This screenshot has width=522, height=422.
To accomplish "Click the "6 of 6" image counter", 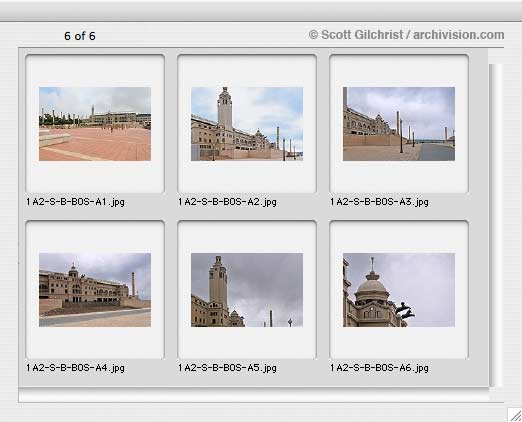I will [80, 36].
